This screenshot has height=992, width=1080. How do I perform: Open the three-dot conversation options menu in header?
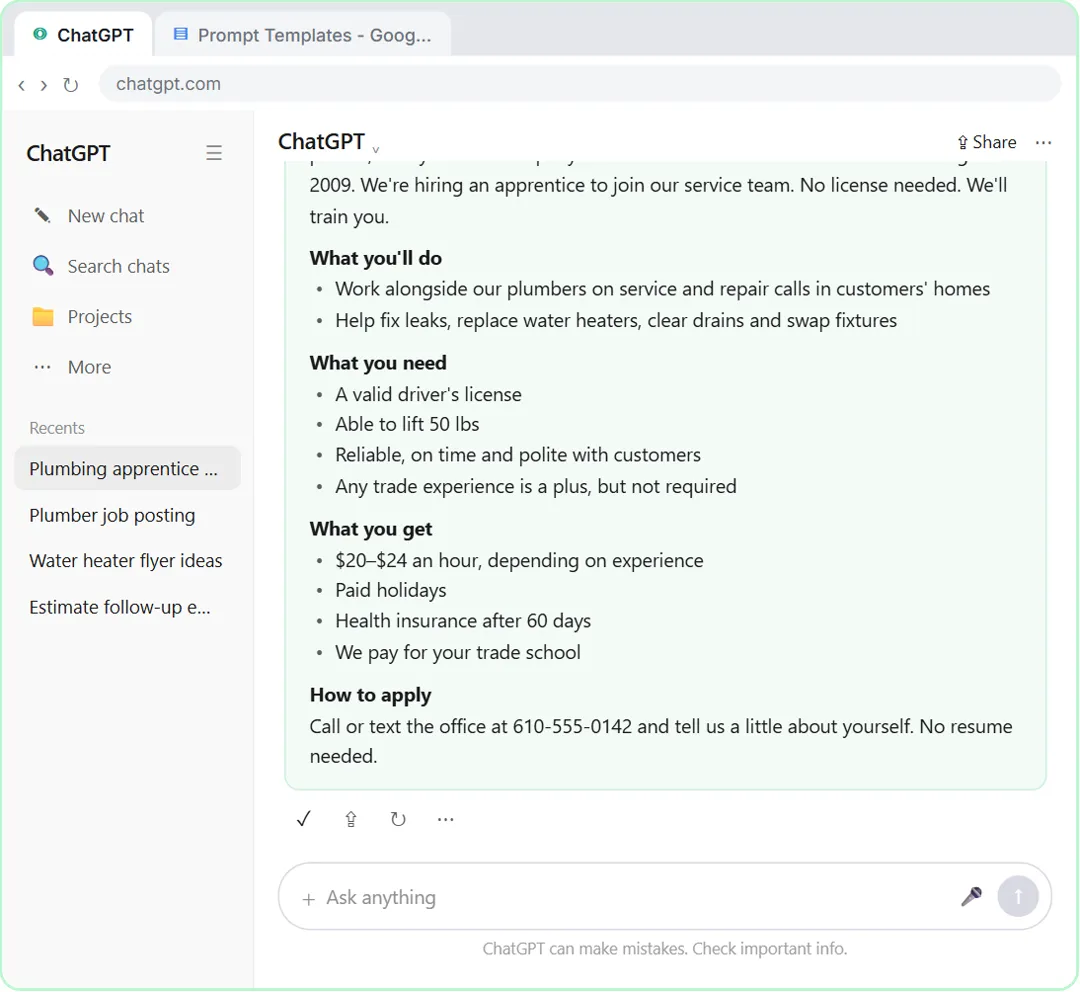[x=1043, y=143]
